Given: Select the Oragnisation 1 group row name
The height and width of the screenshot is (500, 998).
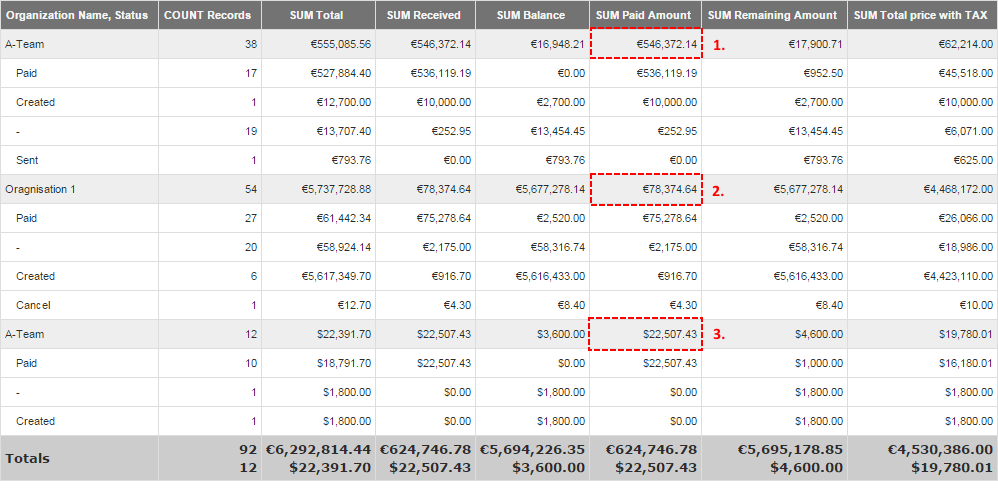Looking at the screenshot, I should 41,189.
